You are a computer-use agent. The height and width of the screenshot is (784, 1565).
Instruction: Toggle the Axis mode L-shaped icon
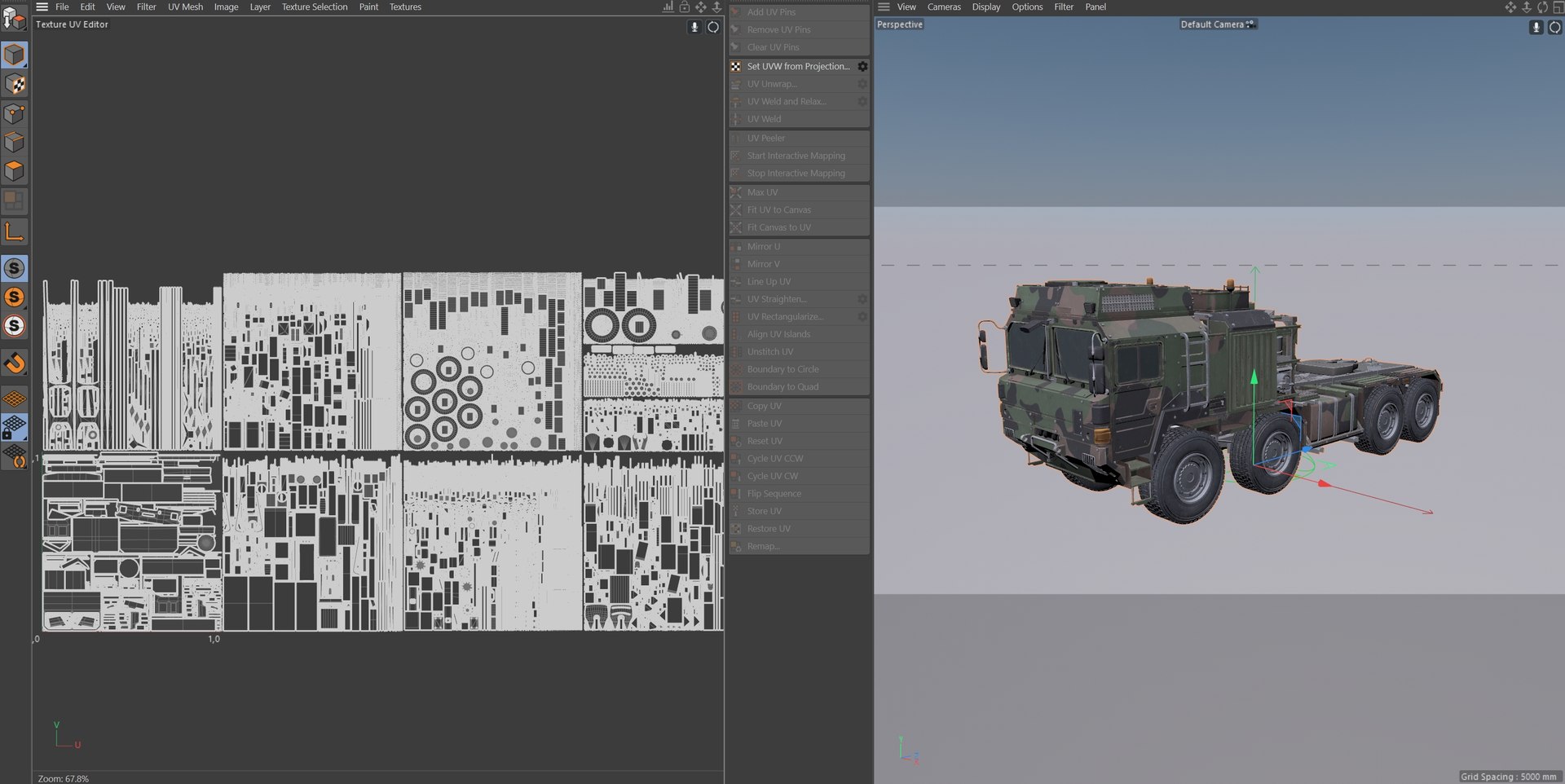pyautogui.click(x=14, y=232)
